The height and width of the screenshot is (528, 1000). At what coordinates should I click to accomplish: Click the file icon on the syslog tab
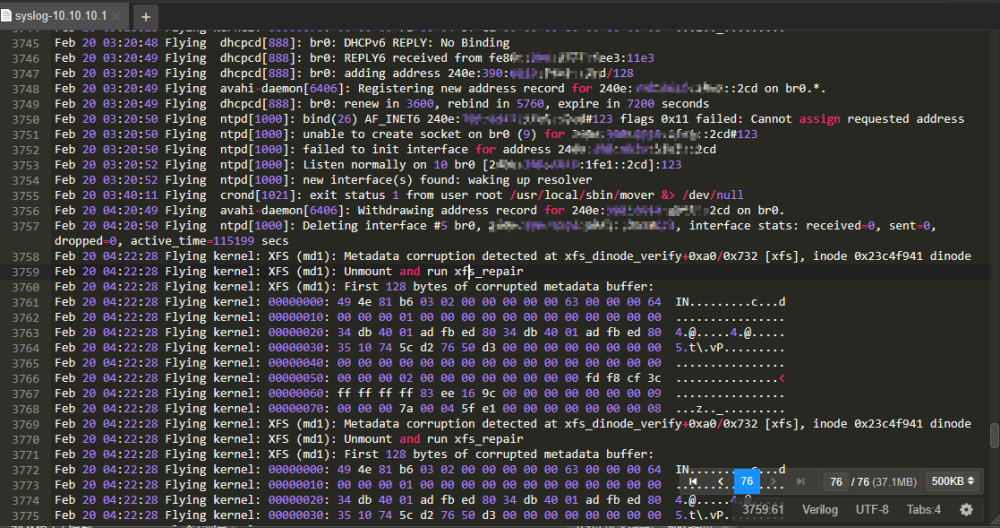[6, 15]
